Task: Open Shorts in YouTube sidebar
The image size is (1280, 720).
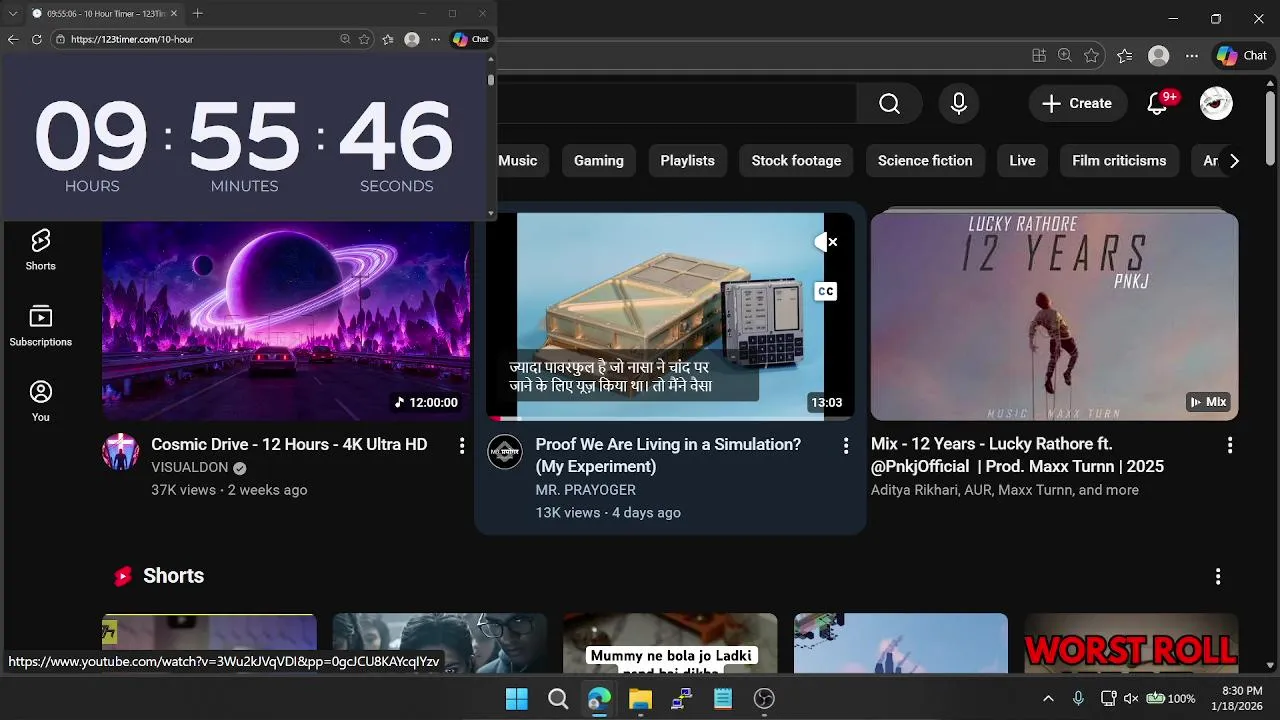Action: point(41,249)
